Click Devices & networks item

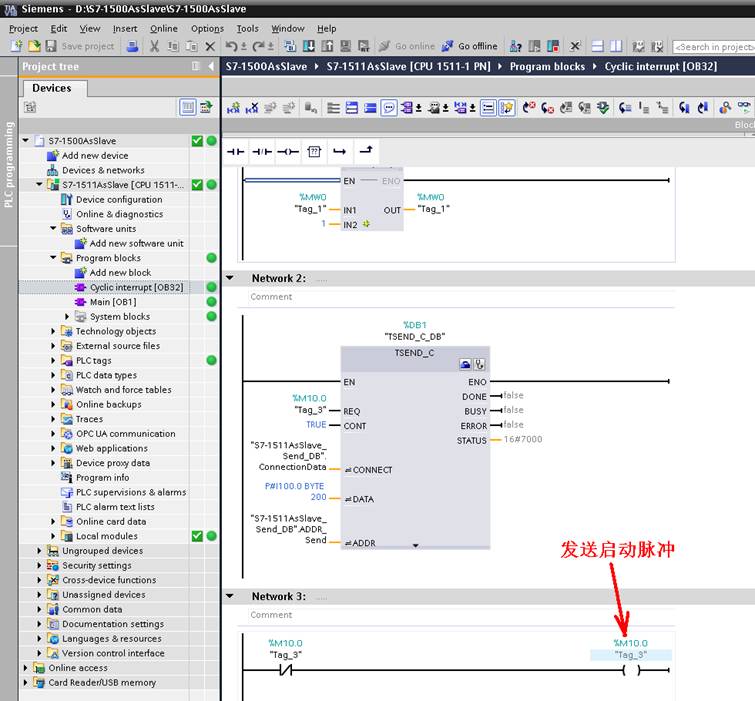[x=103, y=170]
